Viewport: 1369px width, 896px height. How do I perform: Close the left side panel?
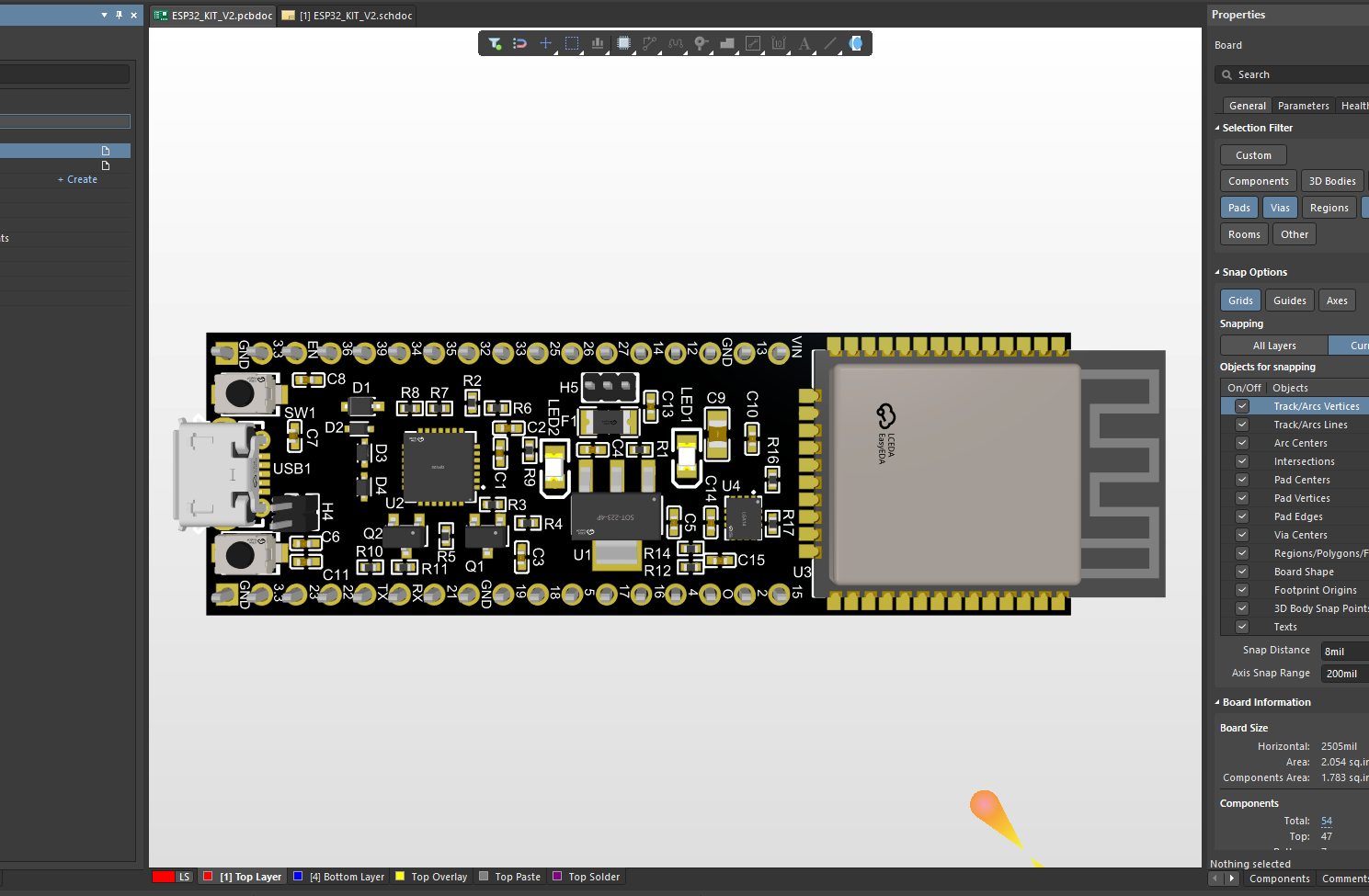click(133, 15)
